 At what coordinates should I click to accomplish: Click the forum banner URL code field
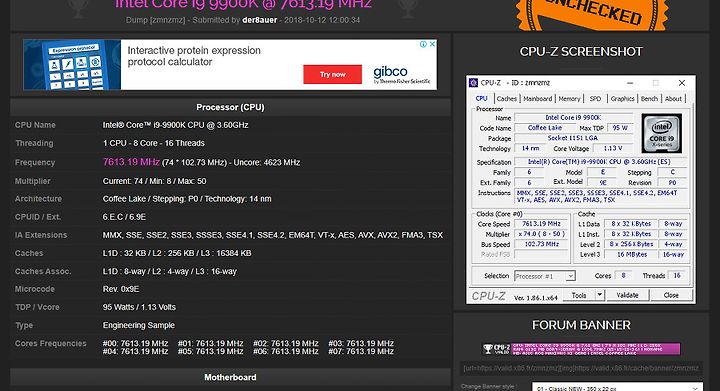pyautogui.click(x=581, y=368)
